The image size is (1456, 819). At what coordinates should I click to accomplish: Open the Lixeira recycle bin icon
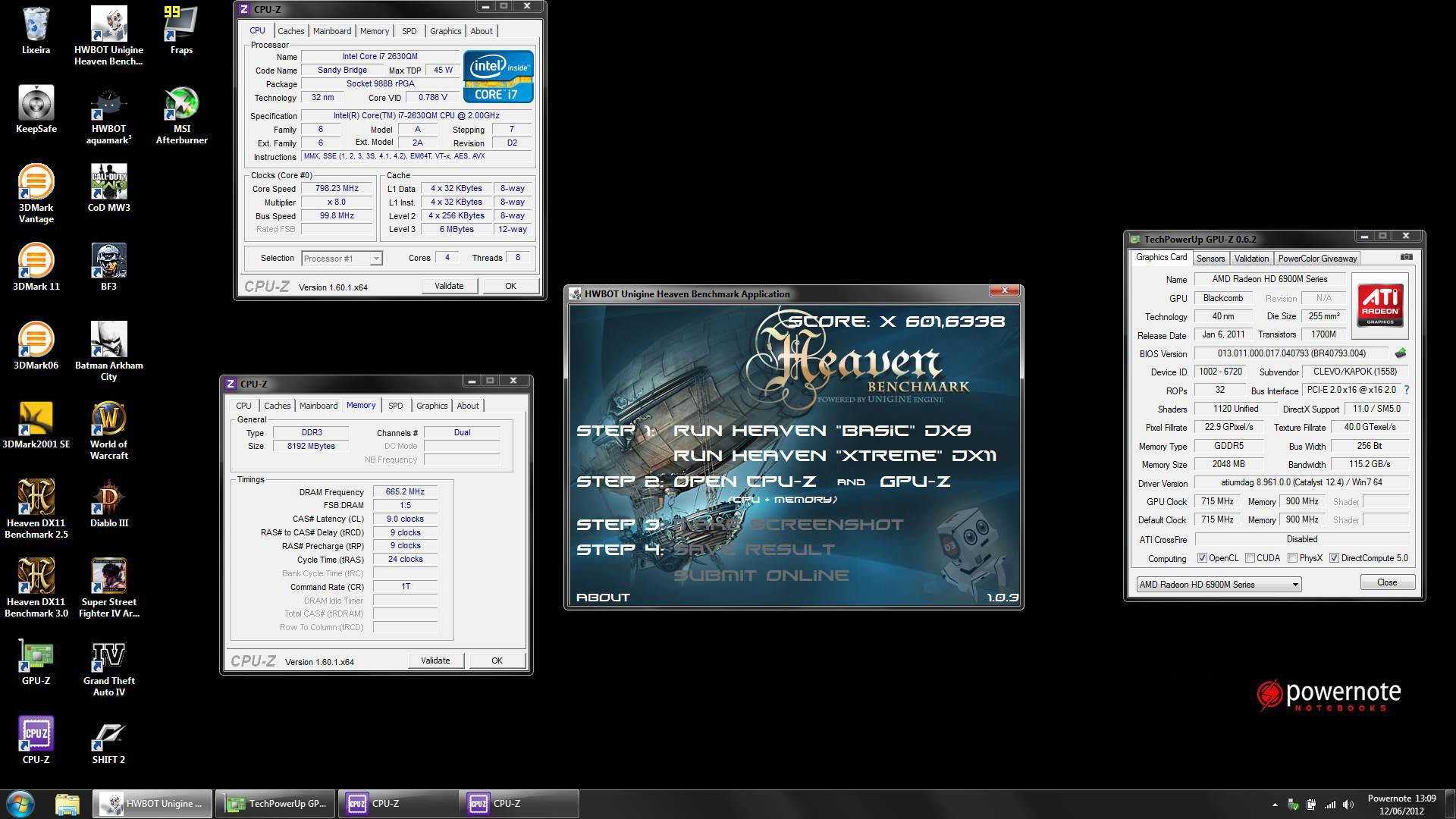pyautogui.click(x=36, y=30)
